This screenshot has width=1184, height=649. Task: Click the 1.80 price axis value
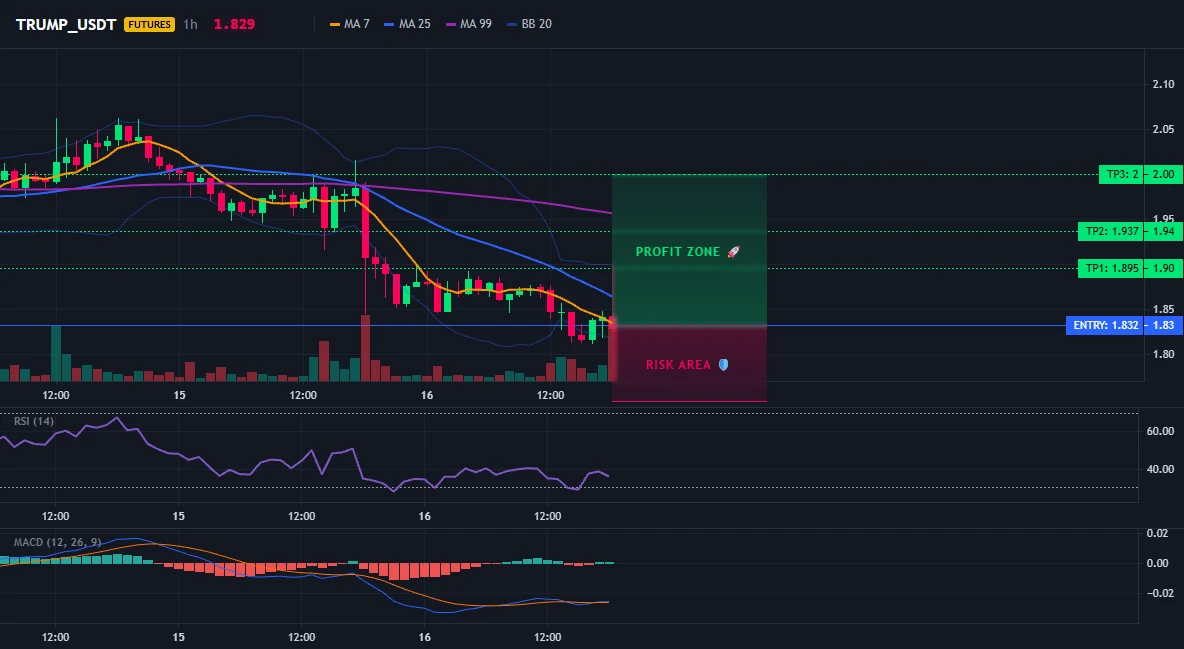pos(1163,354)
